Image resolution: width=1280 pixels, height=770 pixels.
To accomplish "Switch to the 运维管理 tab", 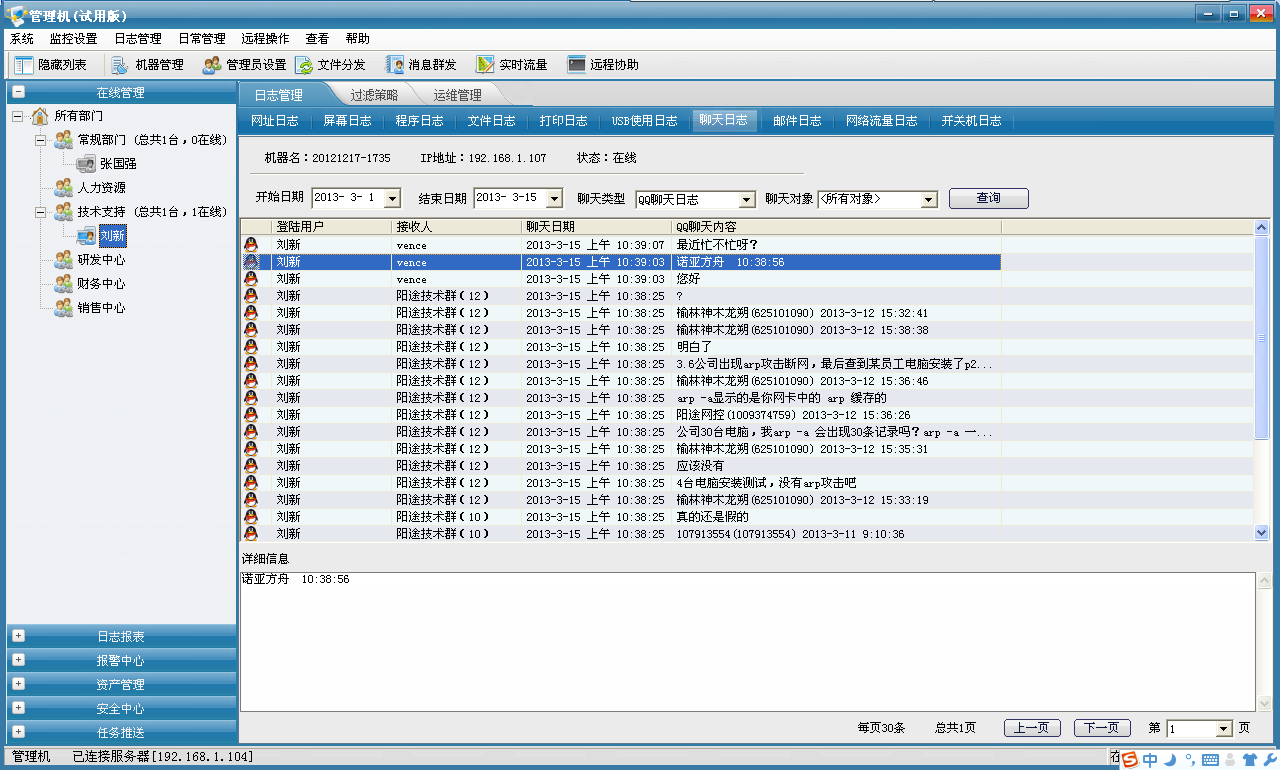I will [458, 96].
